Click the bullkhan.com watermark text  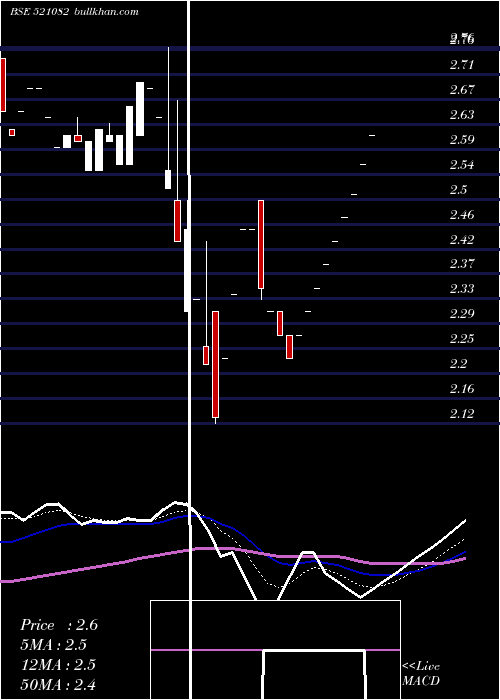pyautogui.click(x=105, y=12)
